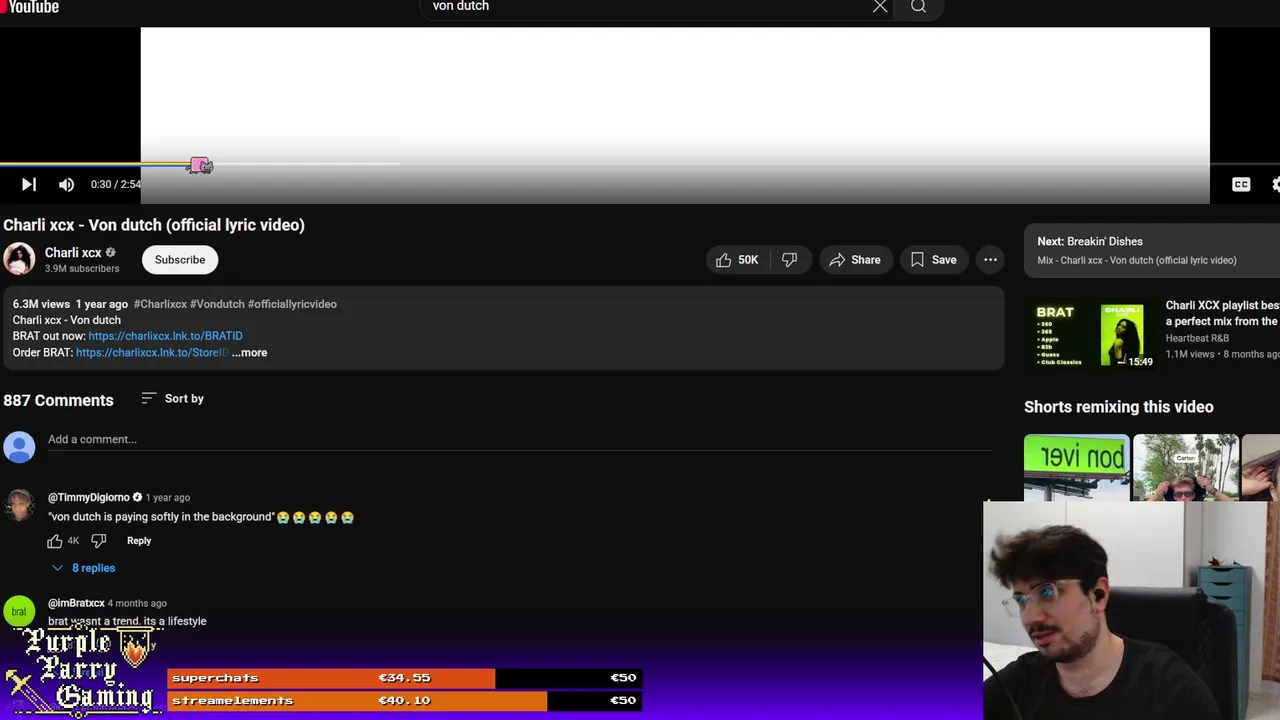The height and width of the screenshot is (720, 1280).
Task: Click the '887 Comments' heading
Action: coord(58,400)
